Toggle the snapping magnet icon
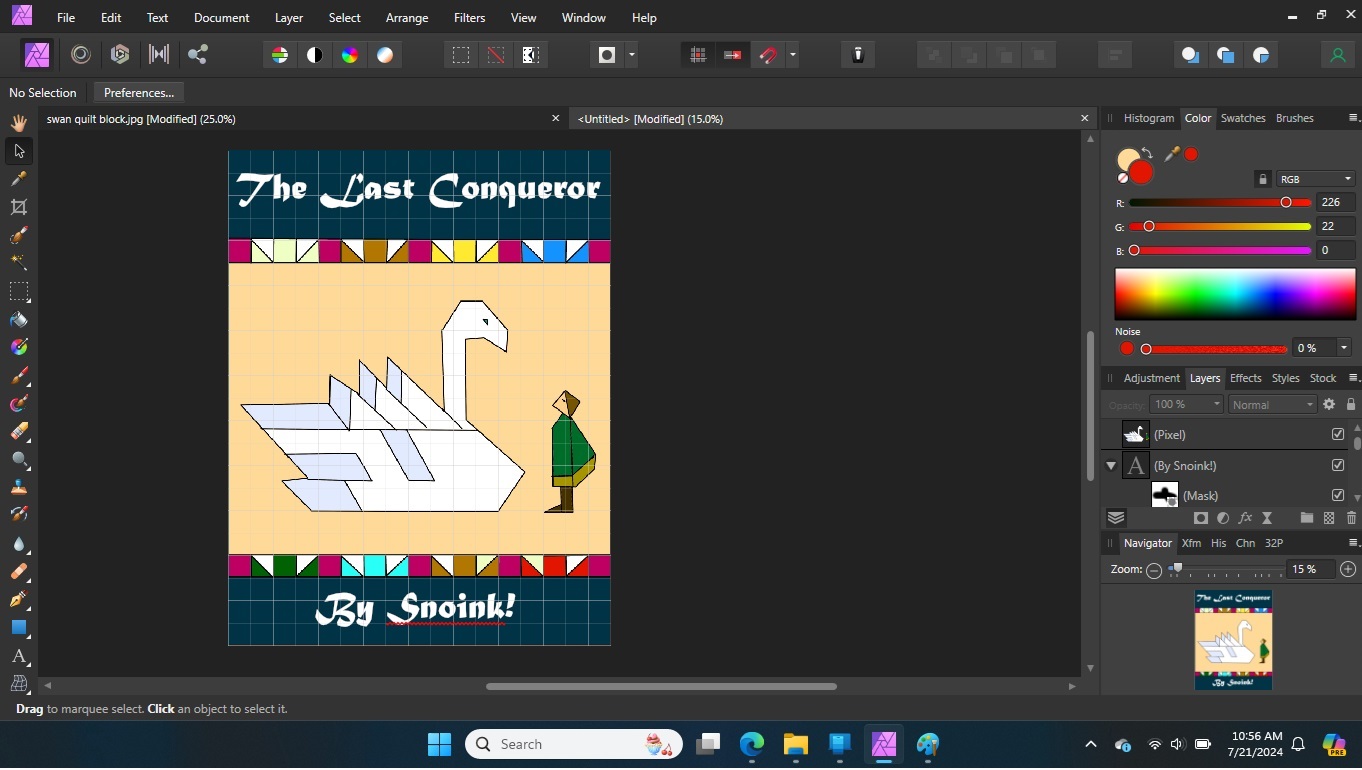 (768, 55)
